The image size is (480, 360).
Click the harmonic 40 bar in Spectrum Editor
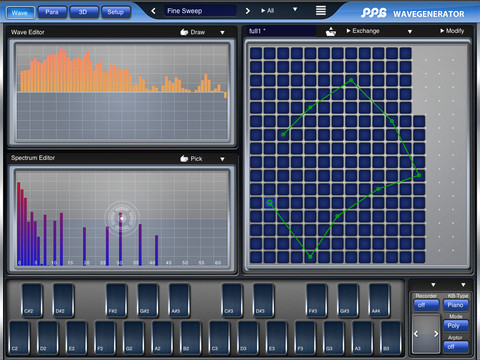tap(156, 250)
